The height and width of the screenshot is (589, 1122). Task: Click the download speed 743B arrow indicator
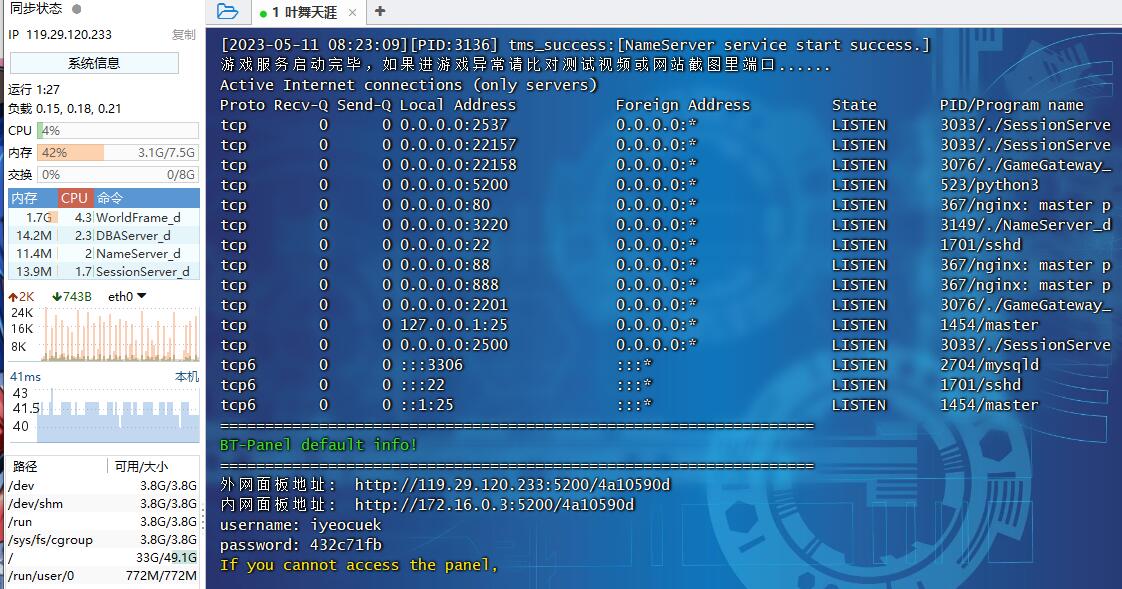[x=72, y=296]
